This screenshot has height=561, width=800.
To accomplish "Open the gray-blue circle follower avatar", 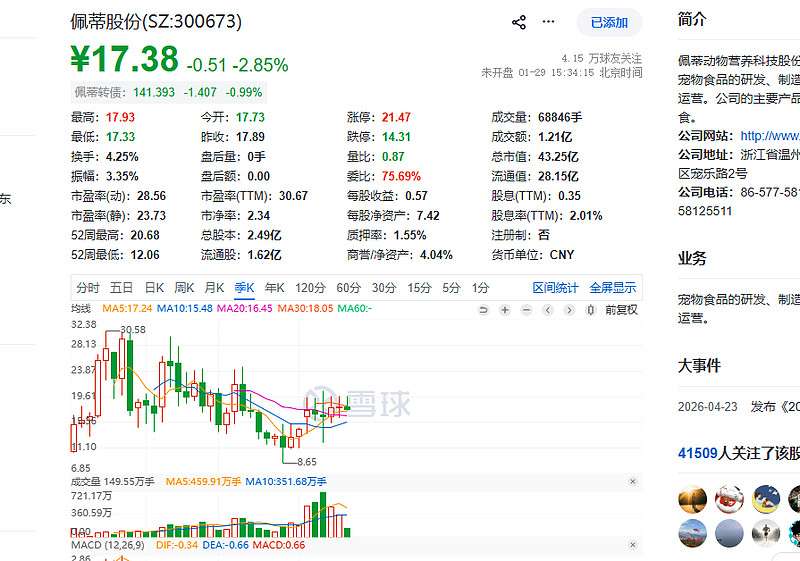I will click(729, 533).
